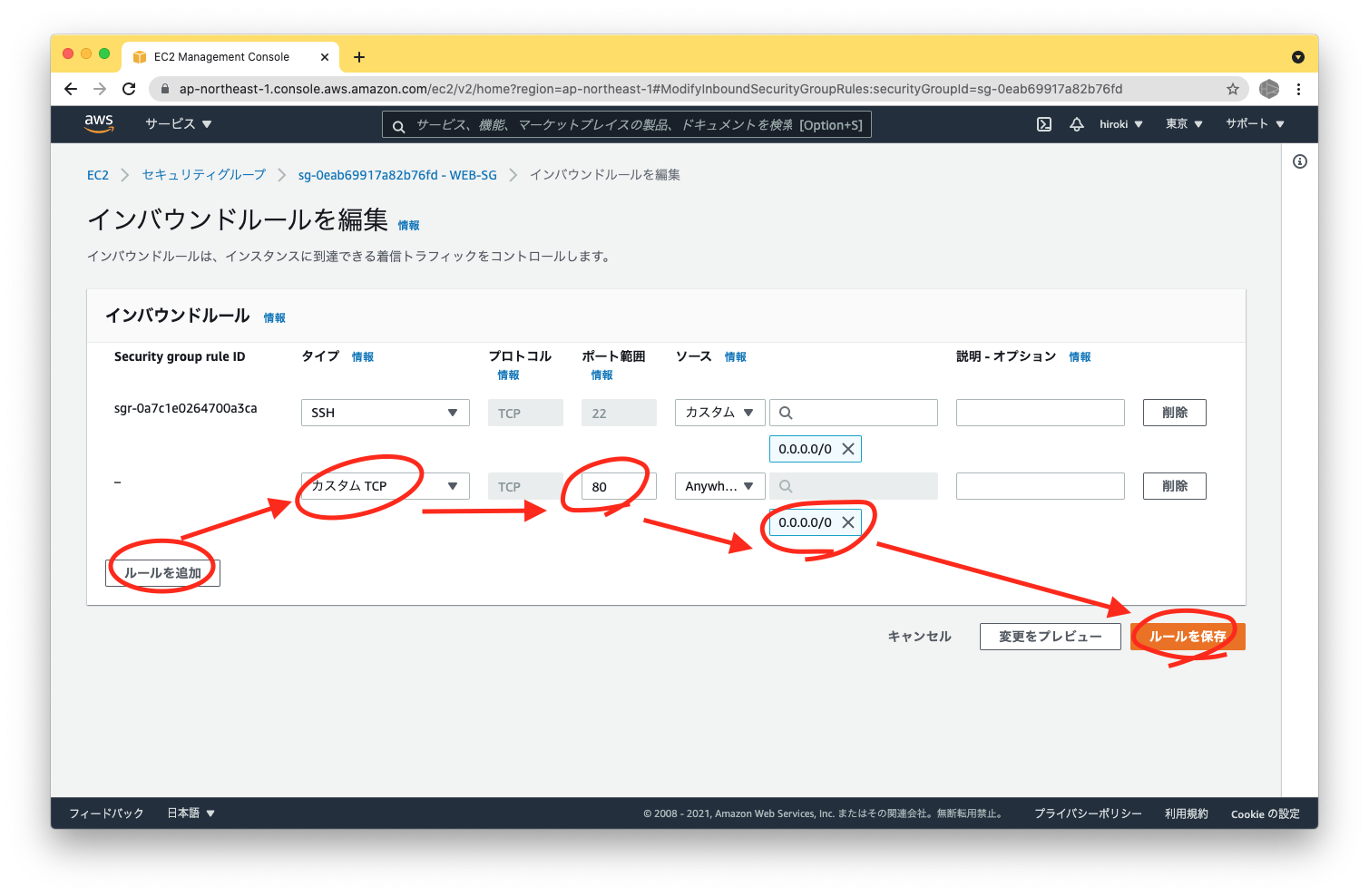Viewport: 1369px width, 896px height.
Task: Open the Anywhere source dropdown
Action: [720, 486]
